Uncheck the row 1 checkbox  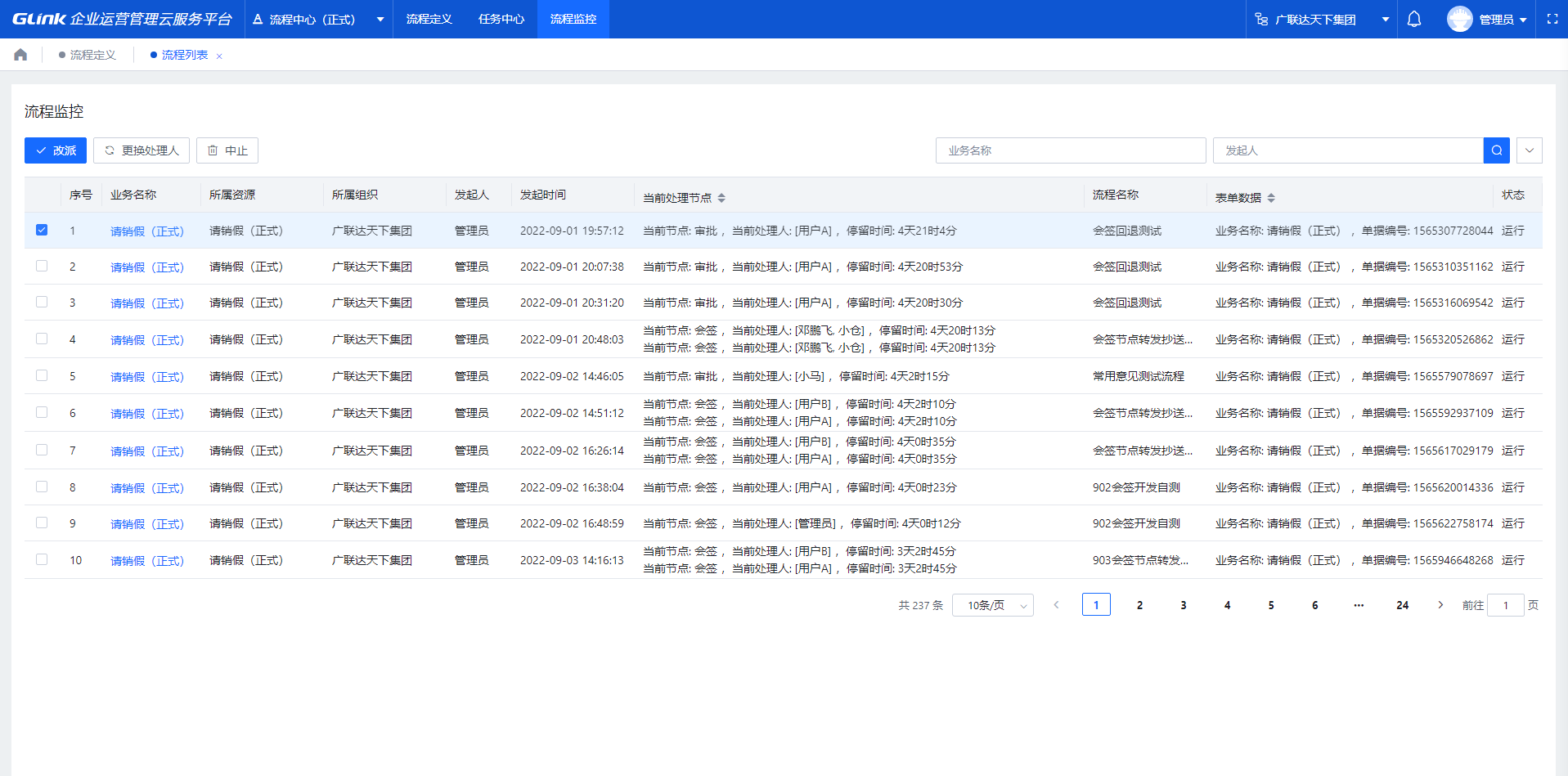pyautogui.click(x=42, y=230)
